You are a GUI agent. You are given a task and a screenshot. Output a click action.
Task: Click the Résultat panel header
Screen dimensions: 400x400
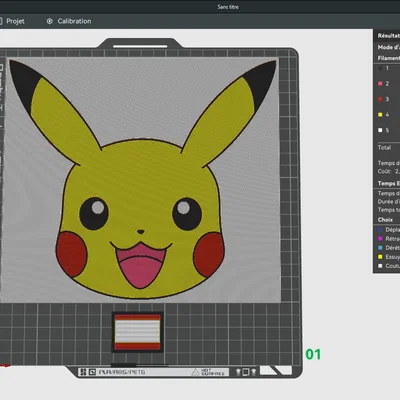coord(388,36)
